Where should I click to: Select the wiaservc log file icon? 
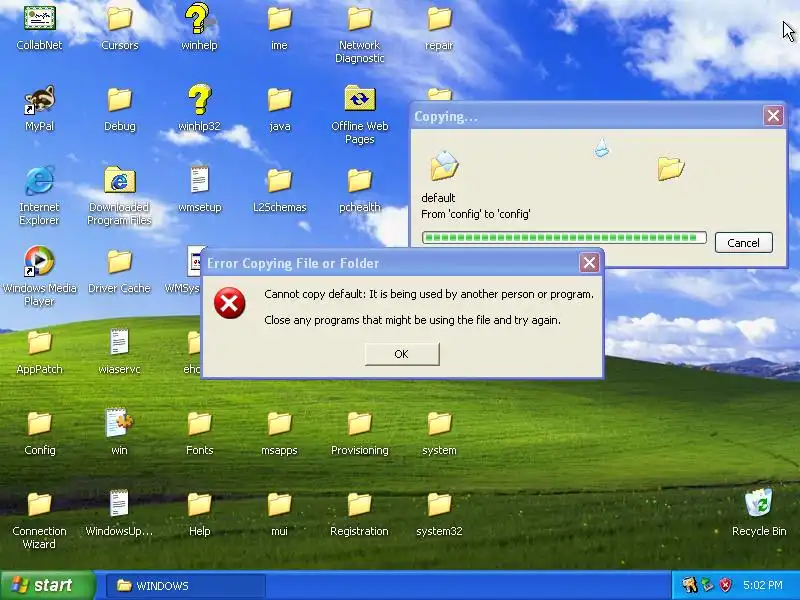click(119, 341)
